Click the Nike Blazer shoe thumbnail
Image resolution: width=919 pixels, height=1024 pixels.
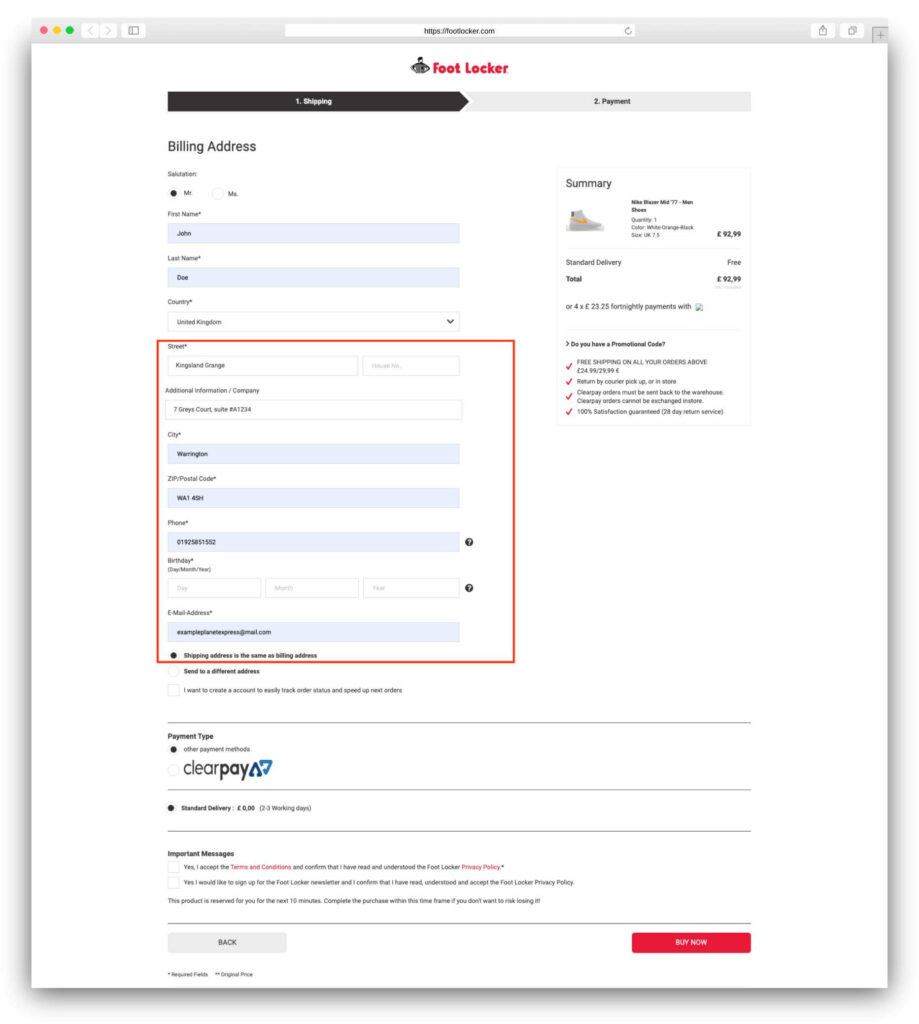pyautogui.click(x=585, y=220)
